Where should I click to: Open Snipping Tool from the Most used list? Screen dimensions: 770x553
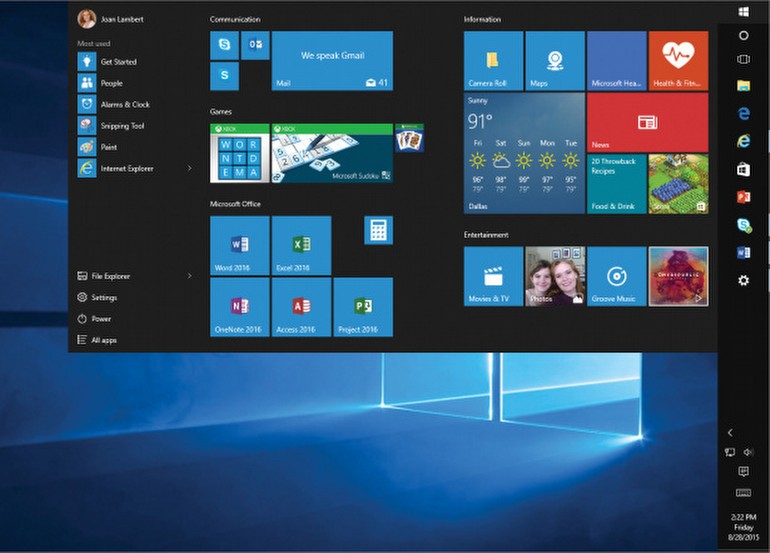(x=122, y=126)
